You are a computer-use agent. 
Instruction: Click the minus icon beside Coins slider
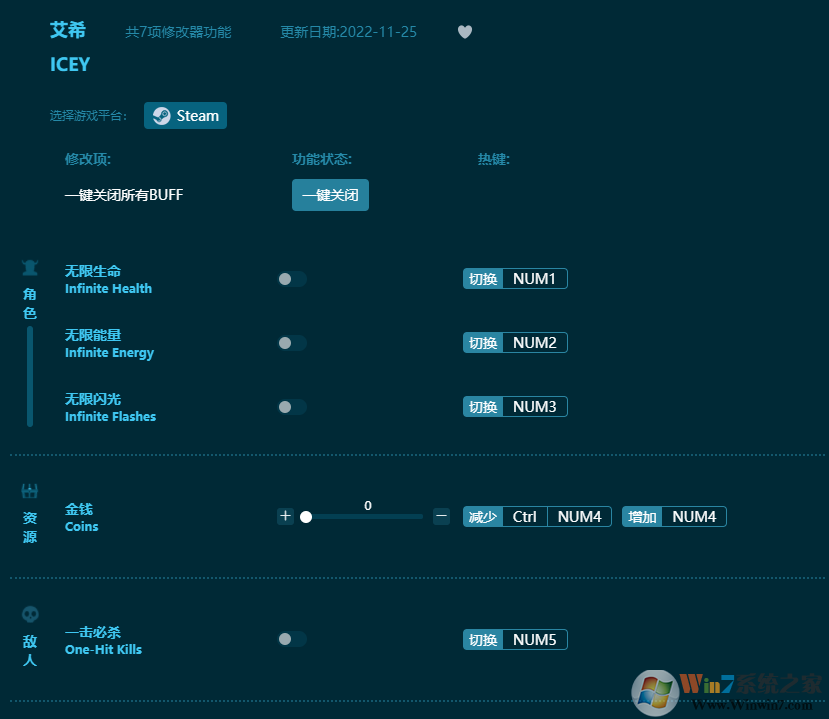(x=441, y=516)
